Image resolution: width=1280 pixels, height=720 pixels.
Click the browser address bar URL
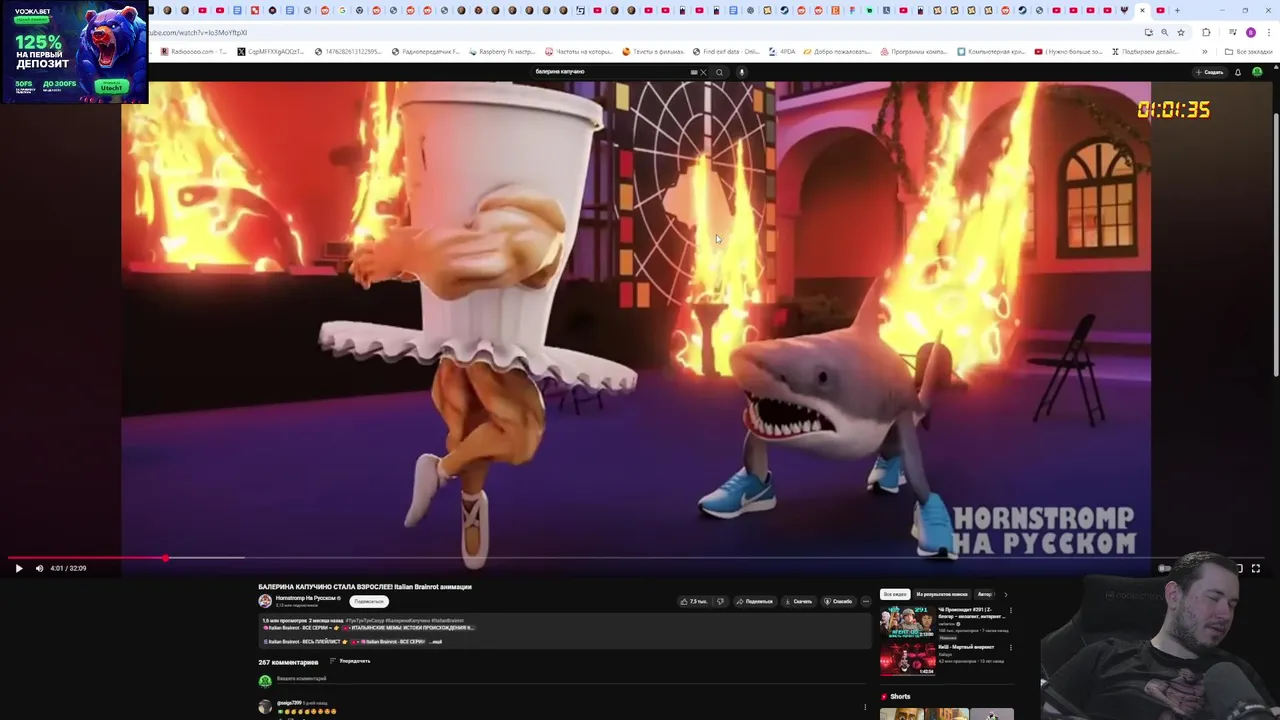[198, 32]
